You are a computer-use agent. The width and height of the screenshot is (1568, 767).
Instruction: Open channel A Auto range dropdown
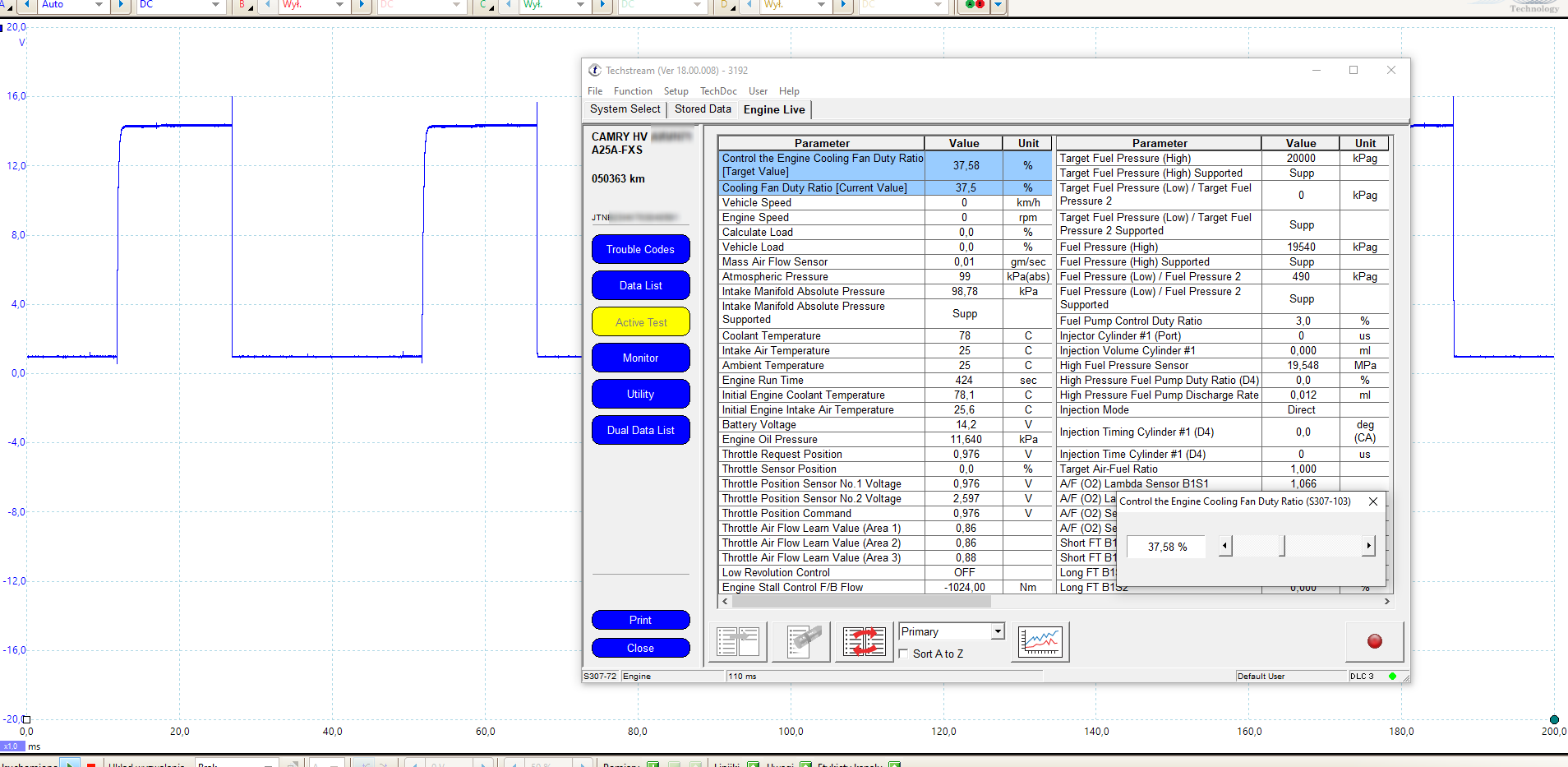coord(72,5)
